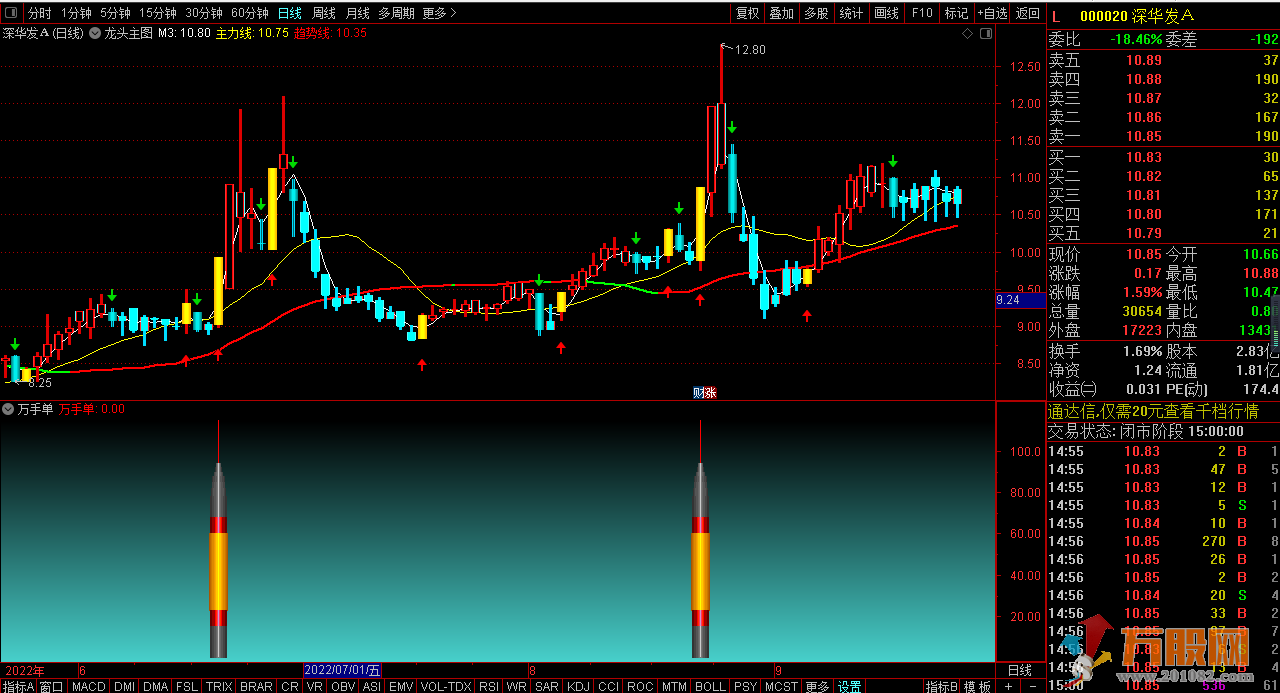1280x693 pixels.
Task: Select the CR indicator tab
Action: point(290,686)
